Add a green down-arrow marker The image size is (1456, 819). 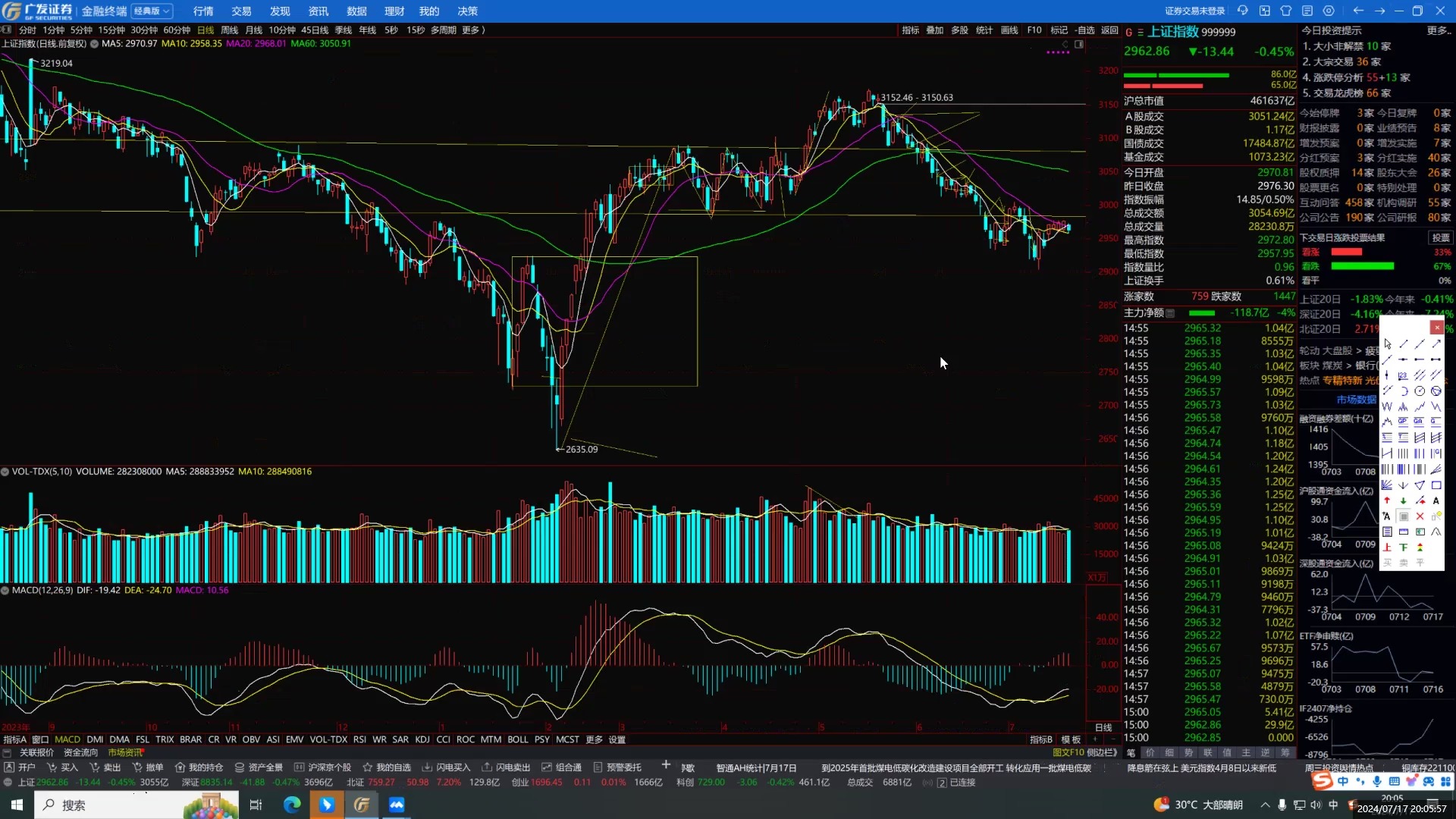(x=1403, y=500)
